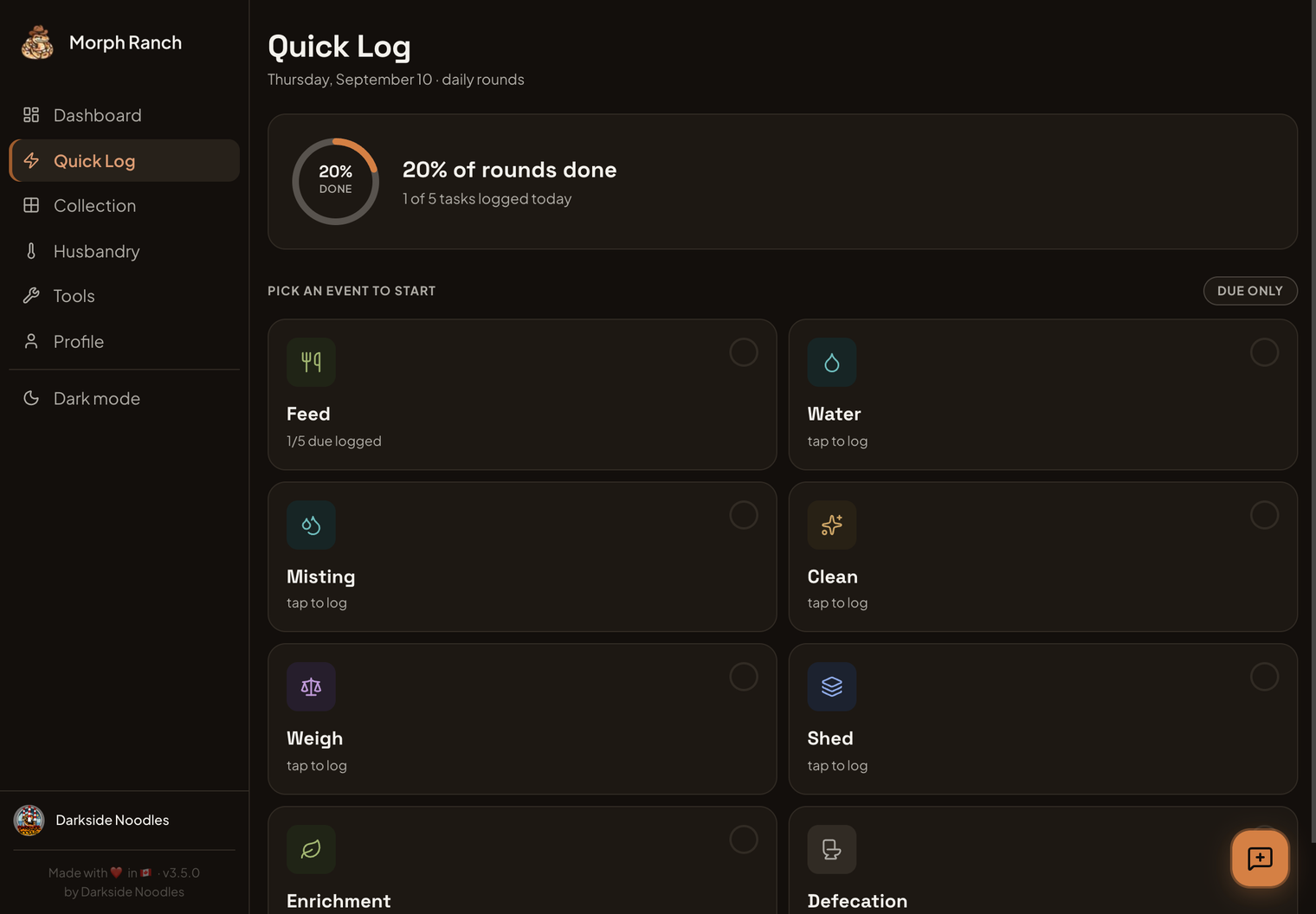
Task: Select the Shed card circle
Action: 1264,676
